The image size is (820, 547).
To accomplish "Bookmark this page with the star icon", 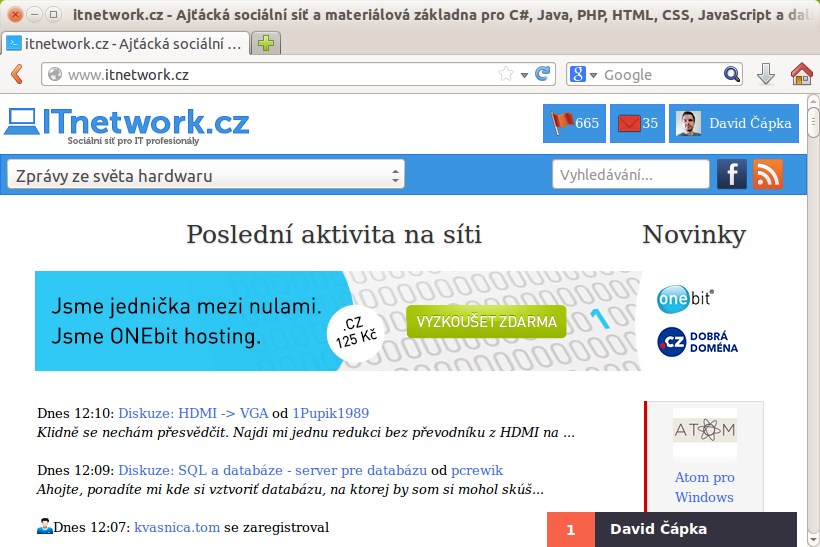I will click(x=506, y=74).
